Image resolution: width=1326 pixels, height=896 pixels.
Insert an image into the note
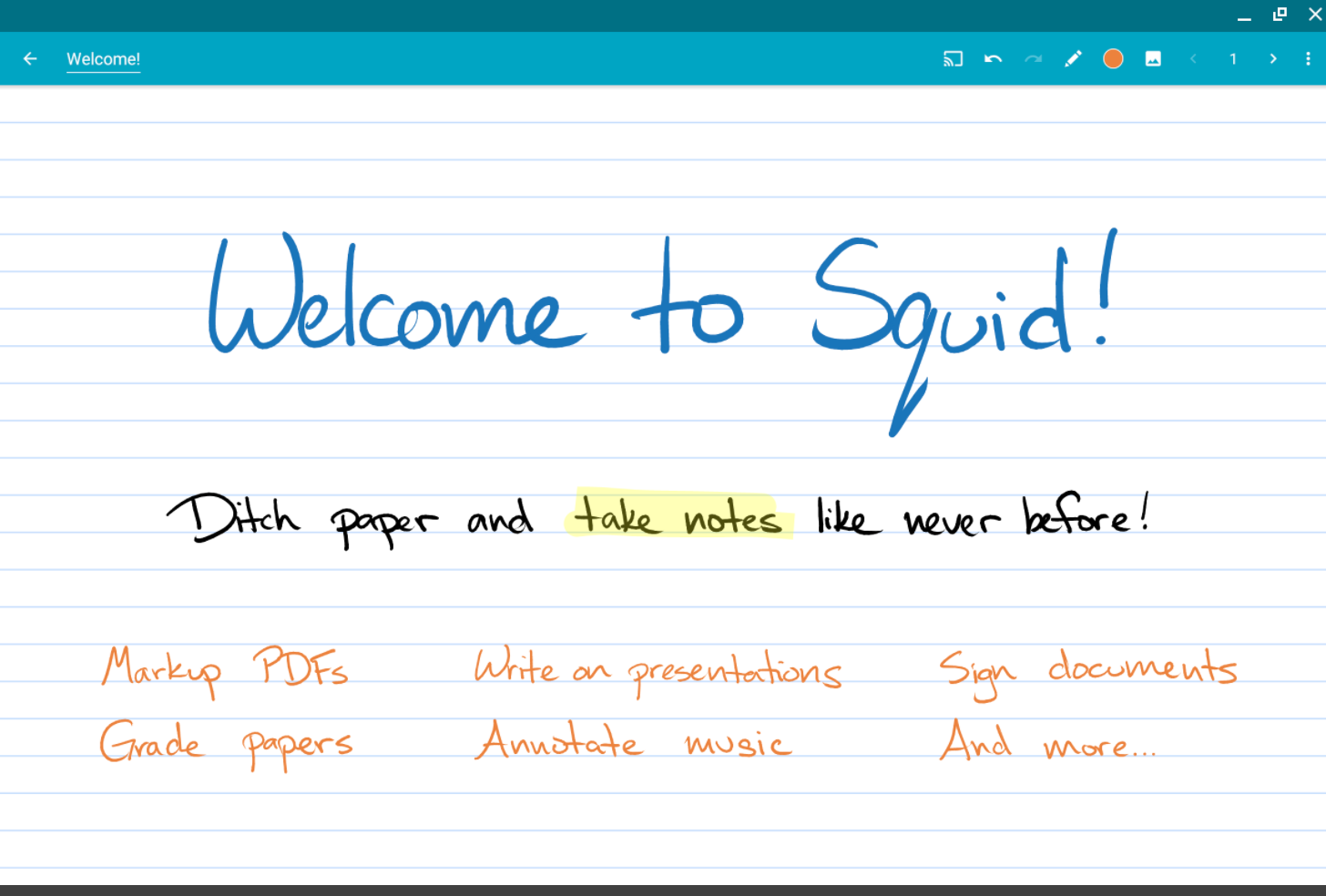tap(1153, 58)
